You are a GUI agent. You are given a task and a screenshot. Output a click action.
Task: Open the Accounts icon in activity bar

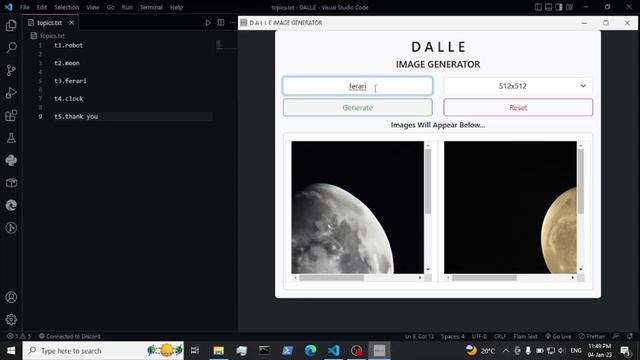(11, 297)
